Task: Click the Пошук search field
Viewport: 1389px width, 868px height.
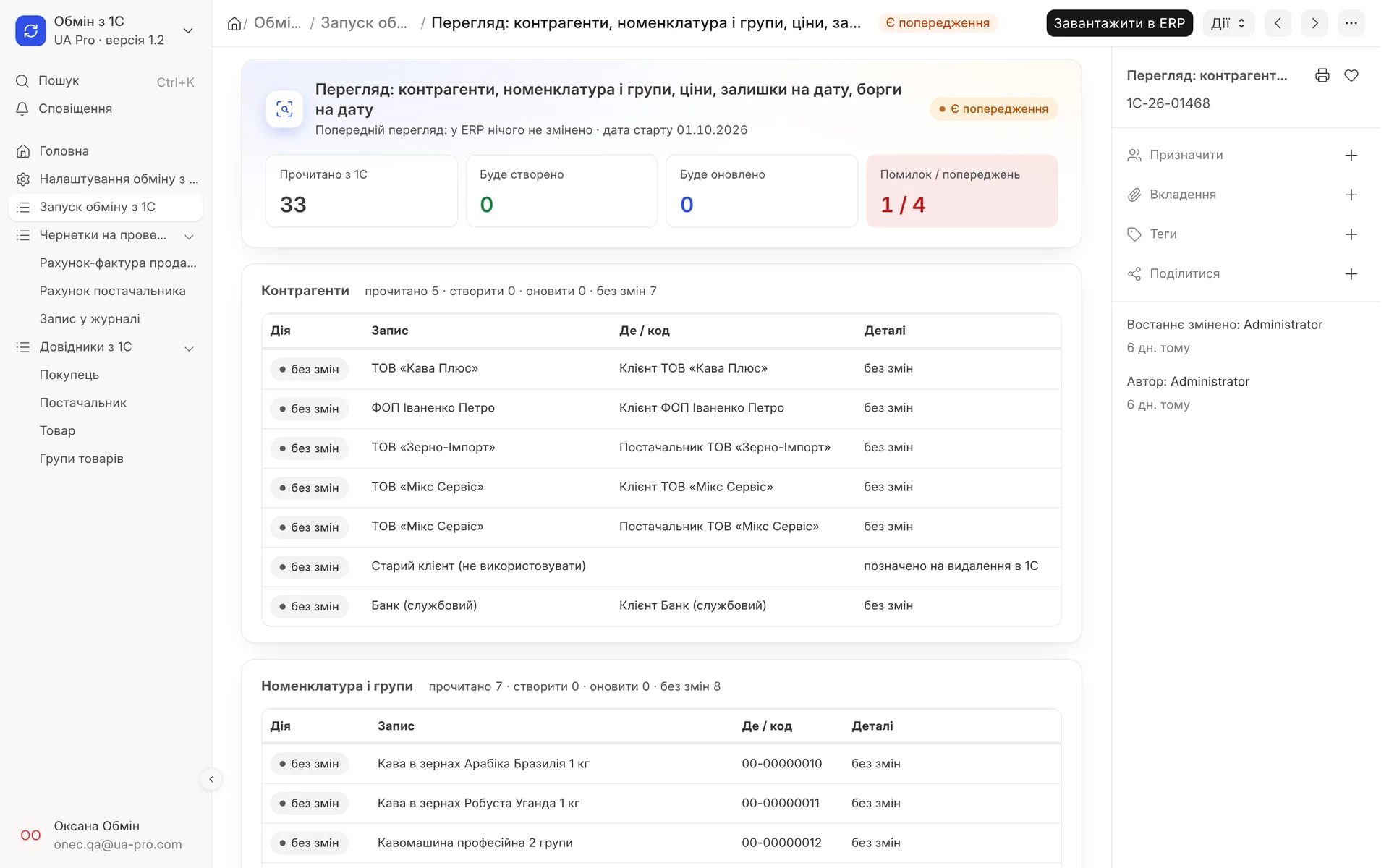Action: click(106, 82)
